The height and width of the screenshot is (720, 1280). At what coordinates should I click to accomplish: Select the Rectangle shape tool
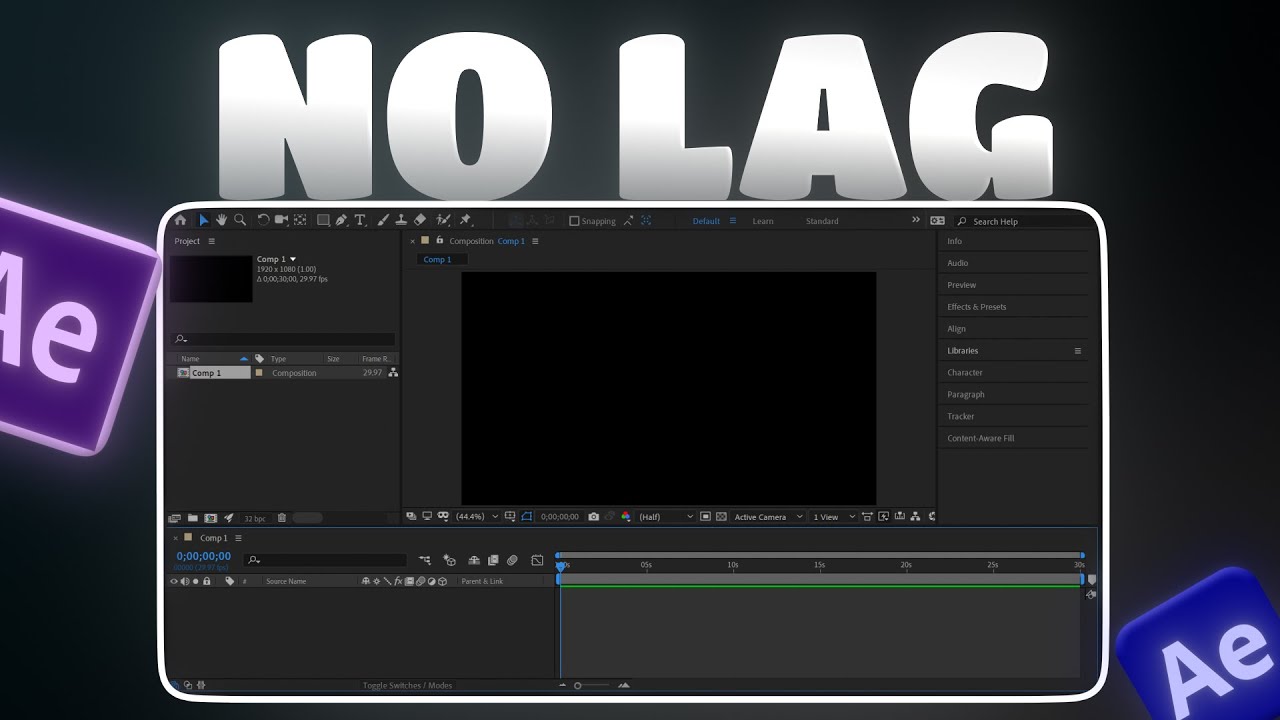coord(323,220)
